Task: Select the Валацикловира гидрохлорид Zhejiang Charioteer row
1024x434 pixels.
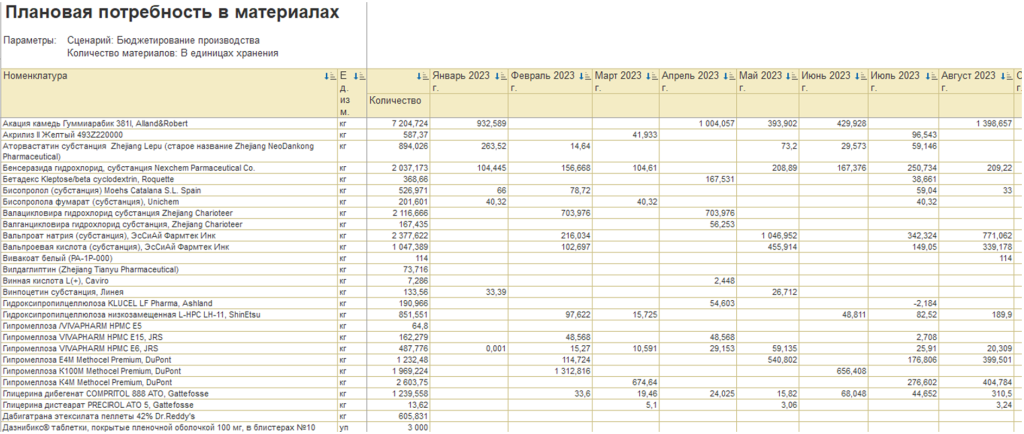Action: pos(511,213)
